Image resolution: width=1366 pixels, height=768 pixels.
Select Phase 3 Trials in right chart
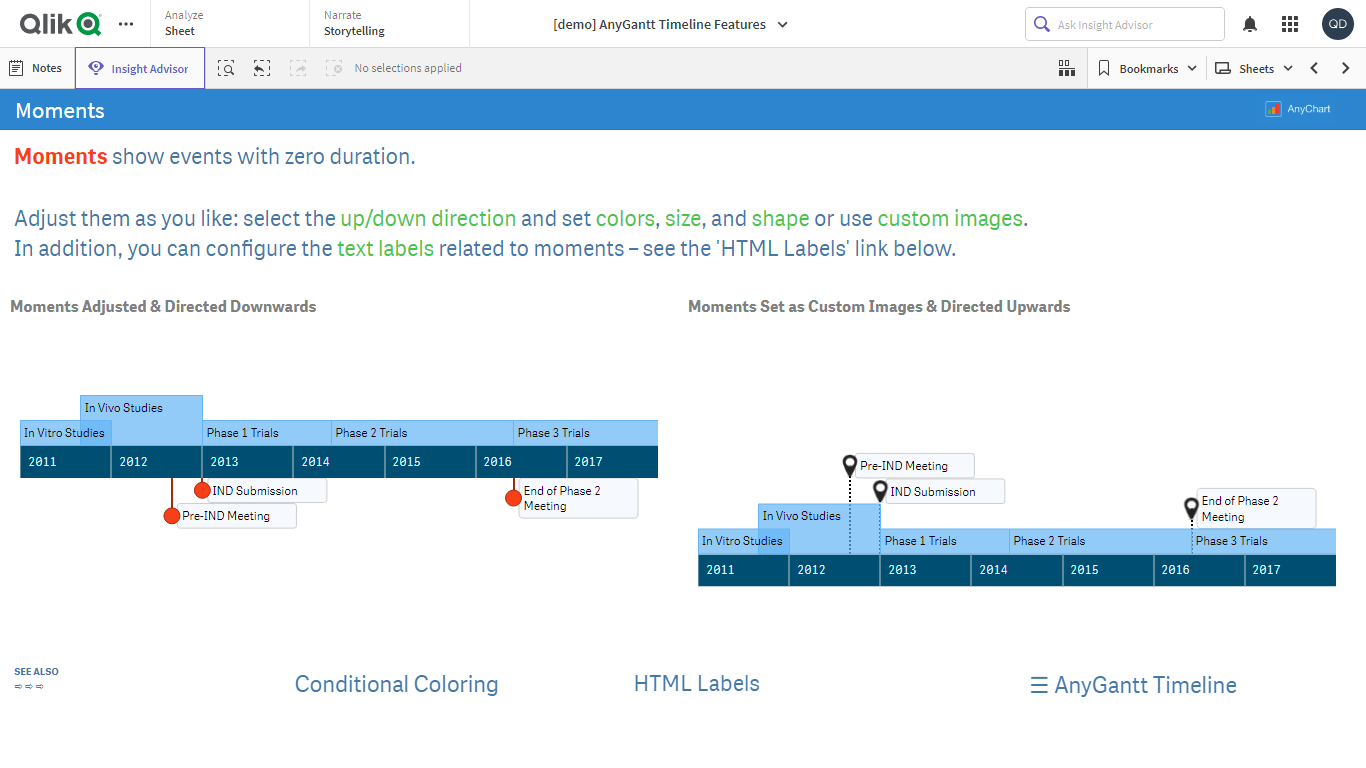(x=1264, y=541)
